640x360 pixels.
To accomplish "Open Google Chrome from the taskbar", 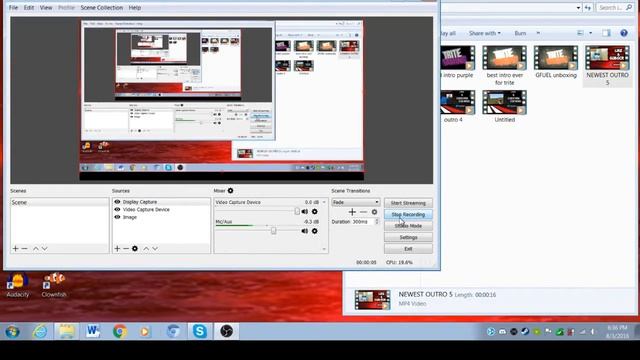I will pos(120,331).
